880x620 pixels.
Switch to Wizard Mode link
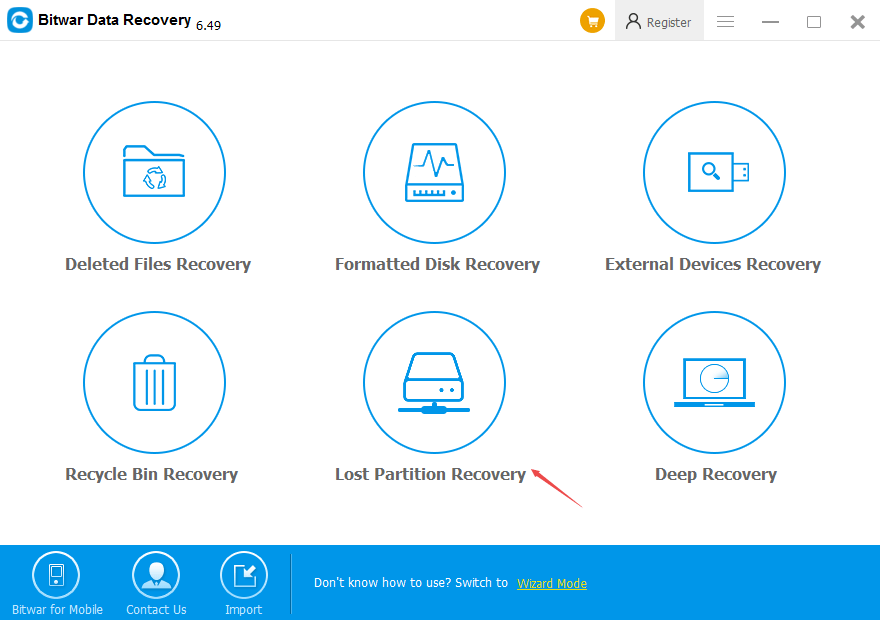(x=552, y=584)
